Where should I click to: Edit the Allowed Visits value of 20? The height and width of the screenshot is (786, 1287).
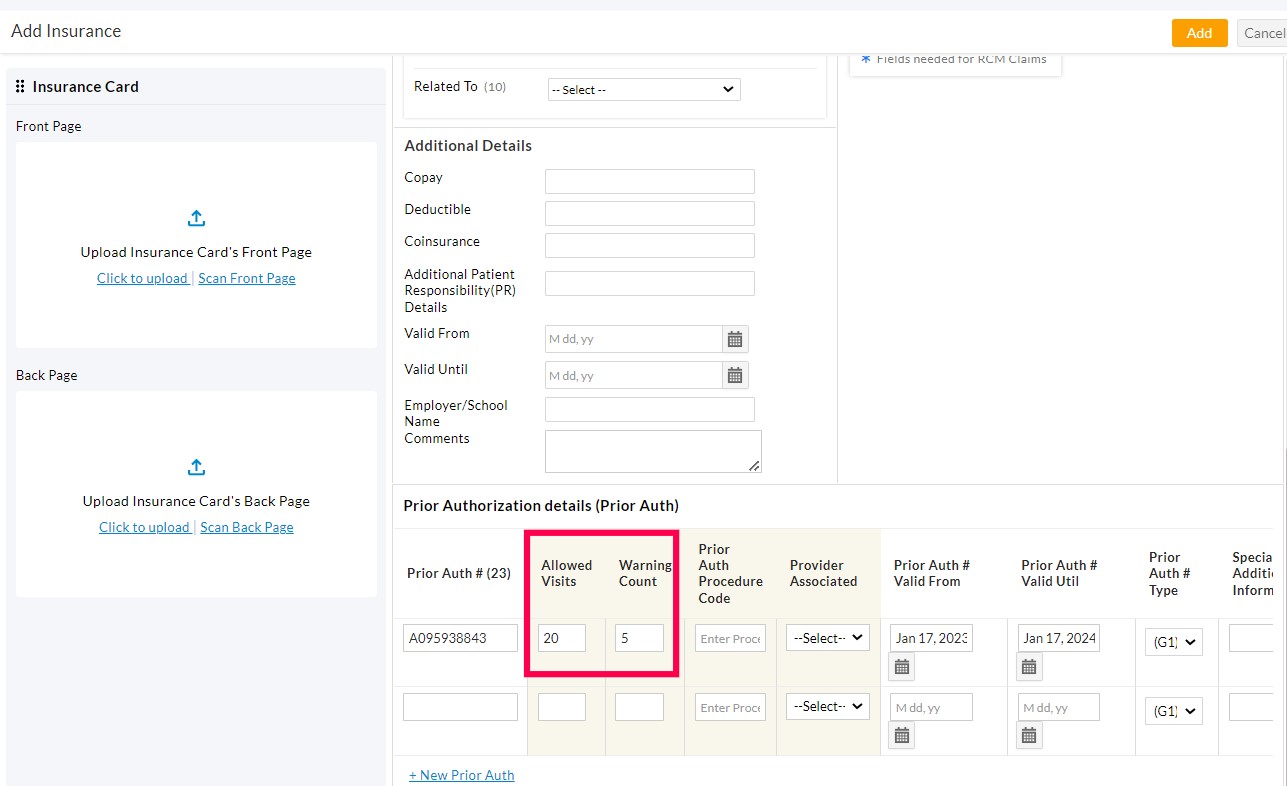[x=561, y=637]
